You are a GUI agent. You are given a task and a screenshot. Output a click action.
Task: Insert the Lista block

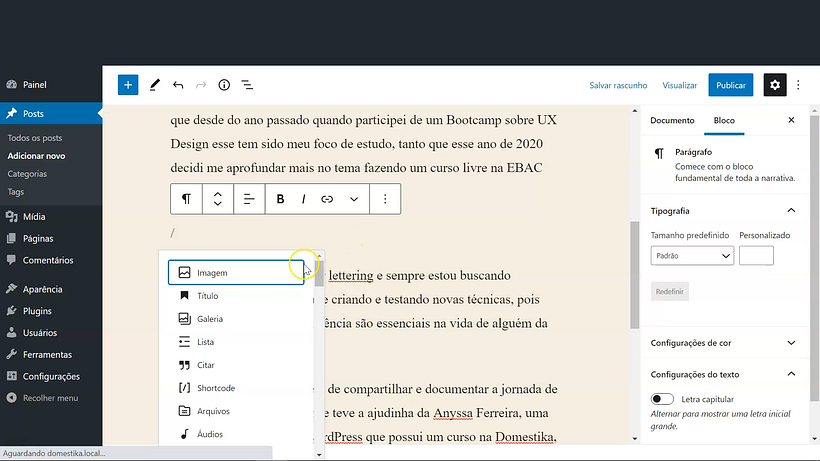[x=236, y=342]
